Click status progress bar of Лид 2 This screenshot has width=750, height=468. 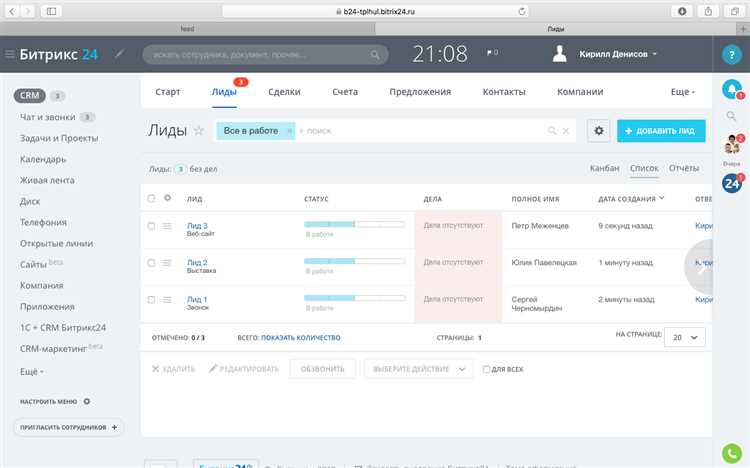[x=354, y=261]
